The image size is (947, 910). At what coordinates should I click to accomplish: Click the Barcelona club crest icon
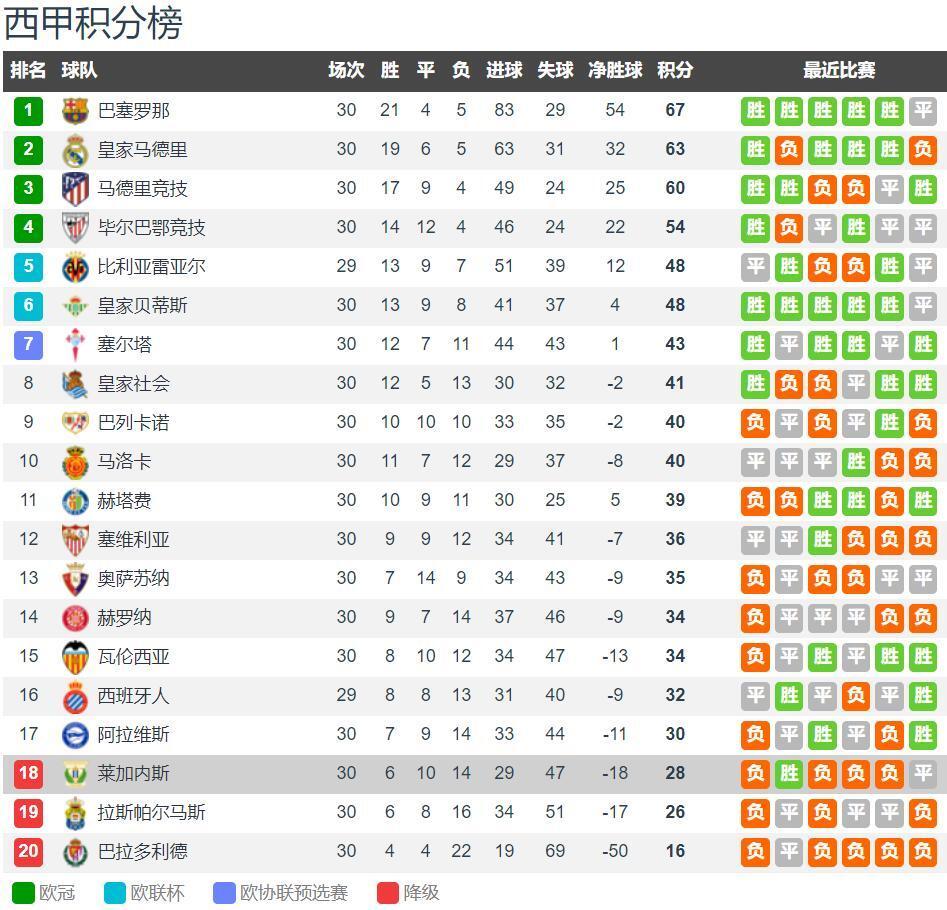click(x=75, y=110)
